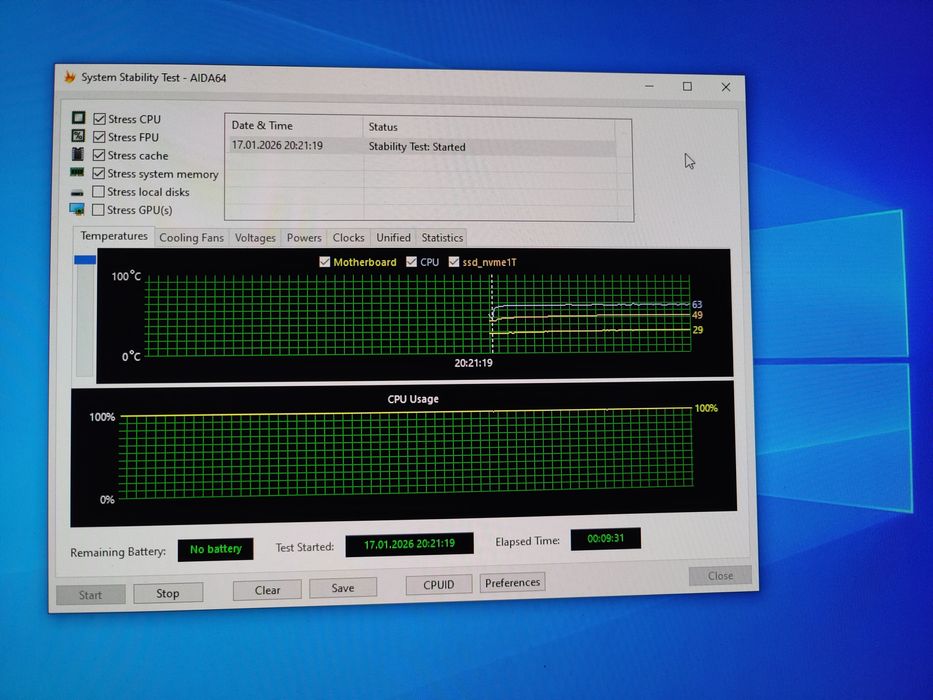
Task: Click the cache chip icon beside Stress cache
Action: (x=78, y=154)
